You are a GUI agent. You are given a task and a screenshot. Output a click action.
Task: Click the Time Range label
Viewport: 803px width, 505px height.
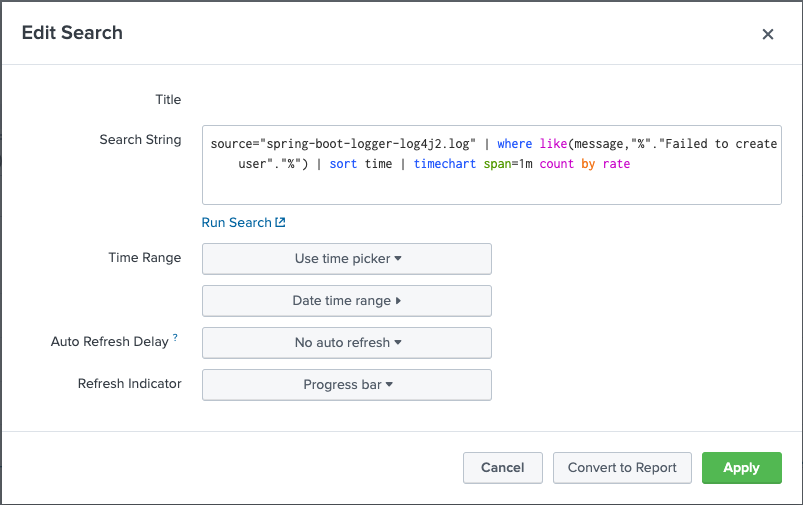point(145,258)
